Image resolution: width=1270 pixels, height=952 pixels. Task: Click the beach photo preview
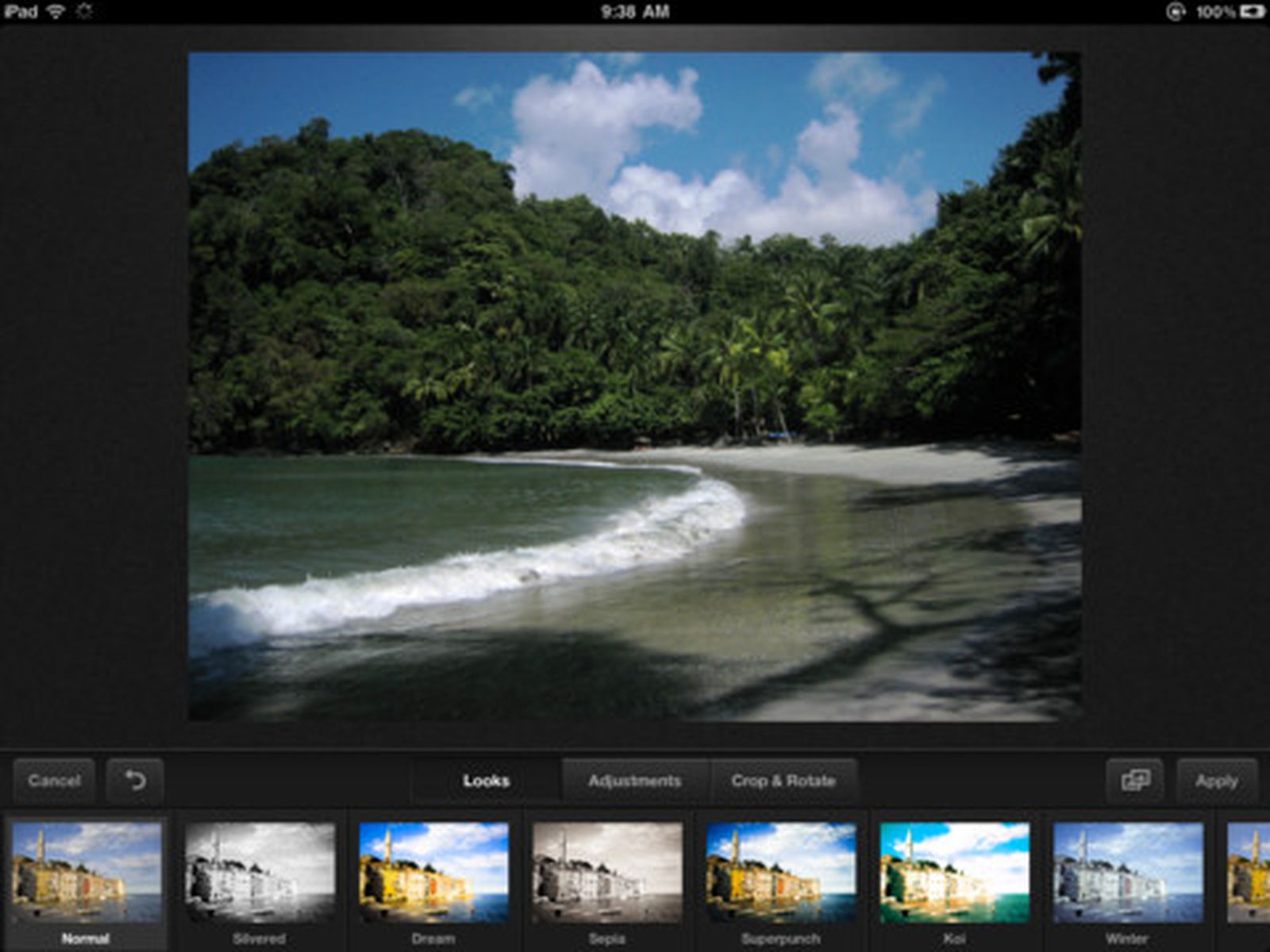coord(635,389)
